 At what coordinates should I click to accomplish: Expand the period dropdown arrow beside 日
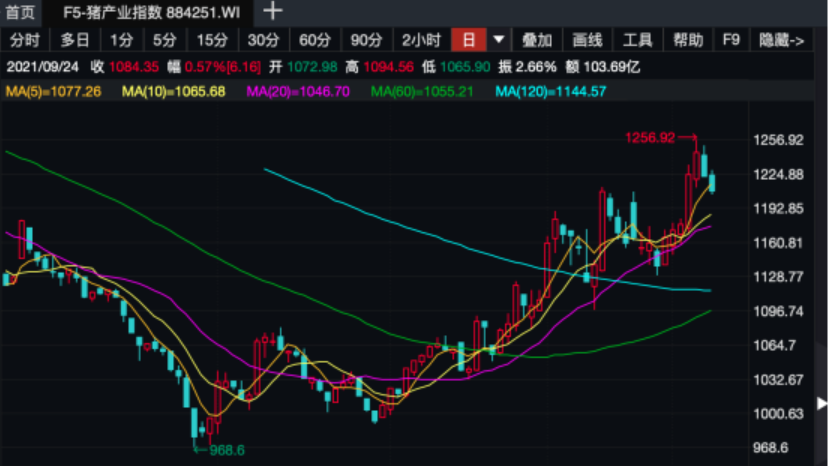pyautogui.click(x=498, y=41)
